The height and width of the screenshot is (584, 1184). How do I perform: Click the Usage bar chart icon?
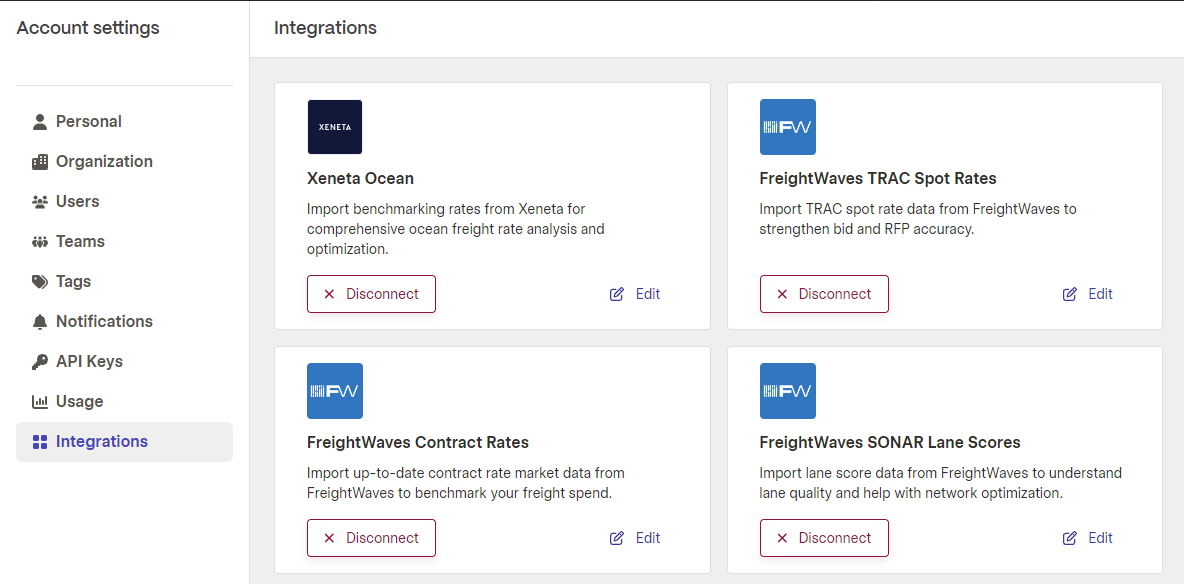pyautogui.click(x=40, y=402)
